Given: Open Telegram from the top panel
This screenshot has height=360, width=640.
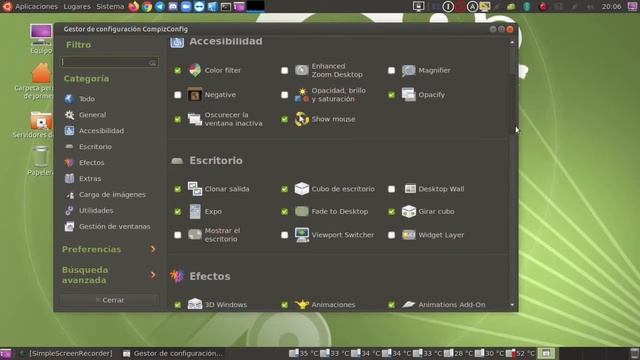Looking at the screenshot, I should 160,6.
